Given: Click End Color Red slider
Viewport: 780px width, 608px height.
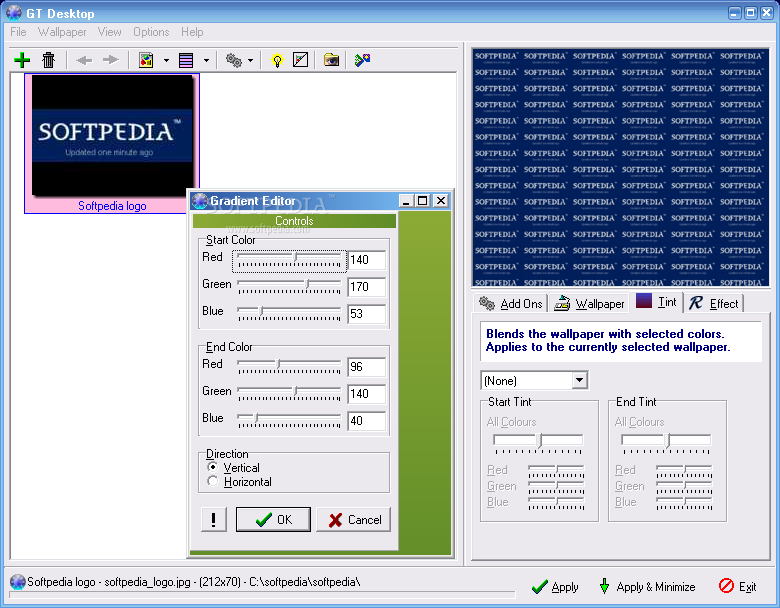Looking at the screenshot, I should (x=289, y=367).
